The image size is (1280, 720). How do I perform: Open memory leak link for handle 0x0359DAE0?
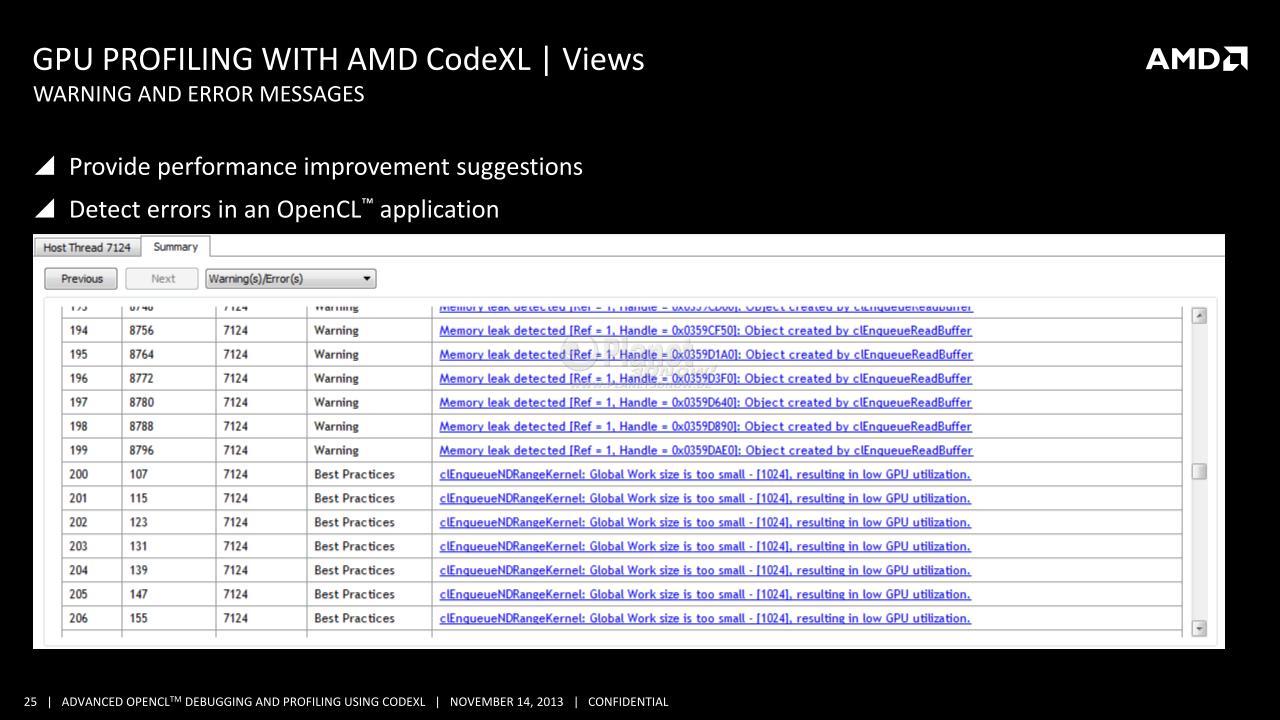706,450
